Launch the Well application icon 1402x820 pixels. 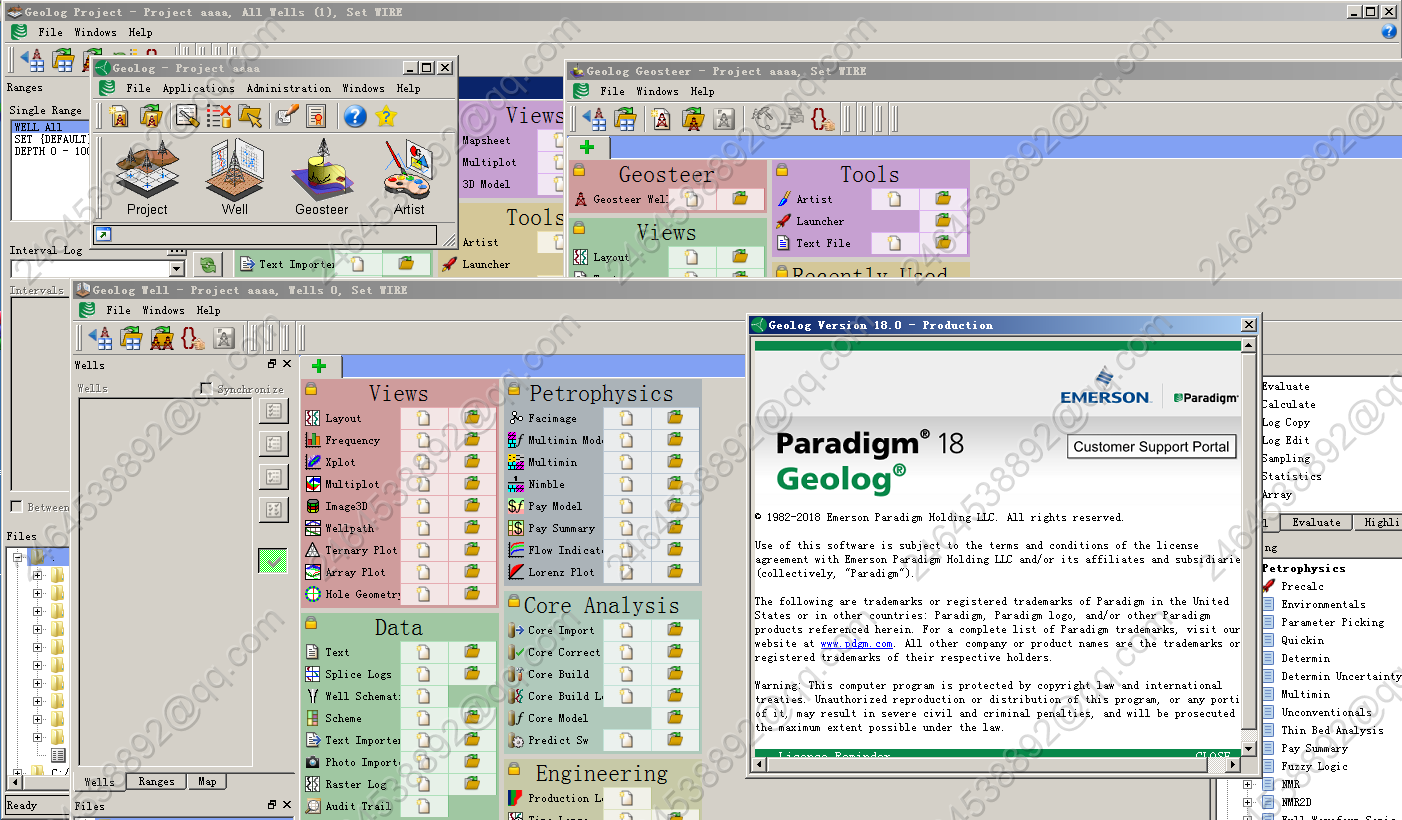point(235,178)
